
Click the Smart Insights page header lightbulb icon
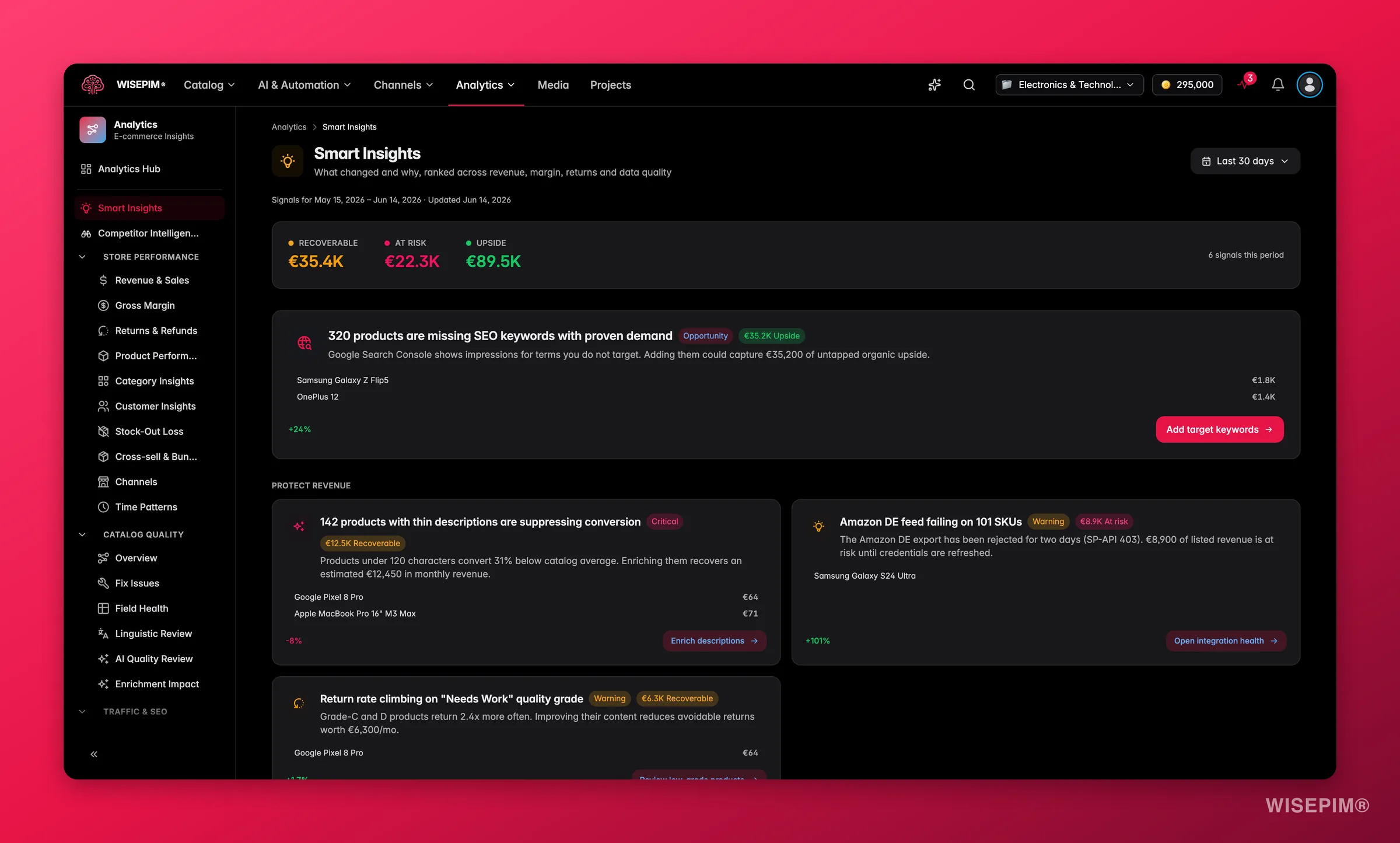point(288,161)
